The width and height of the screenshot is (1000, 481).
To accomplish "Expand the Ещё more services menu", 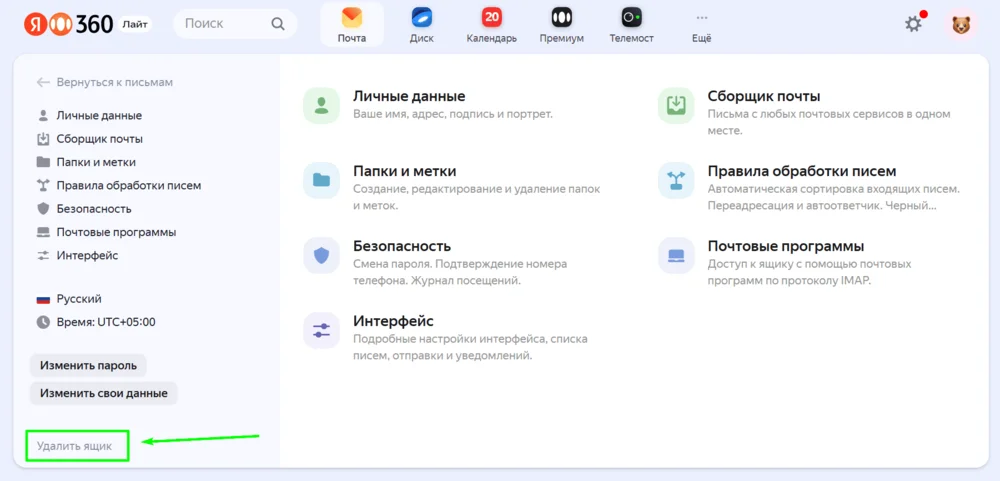I will (702, 25).
